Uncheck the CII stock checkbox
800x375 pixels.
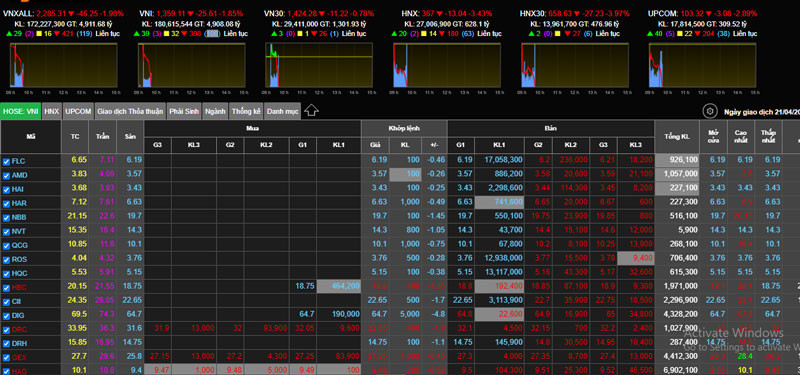tap(6, 301)
